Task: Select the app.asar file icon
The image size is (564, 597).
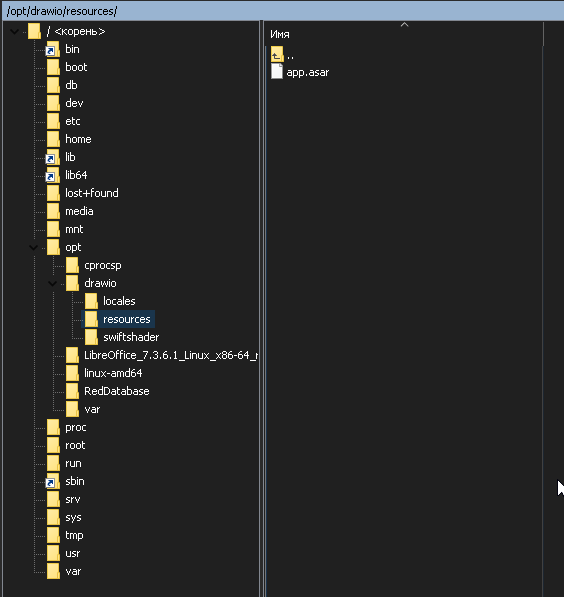Action: click(x=277, y=71)
